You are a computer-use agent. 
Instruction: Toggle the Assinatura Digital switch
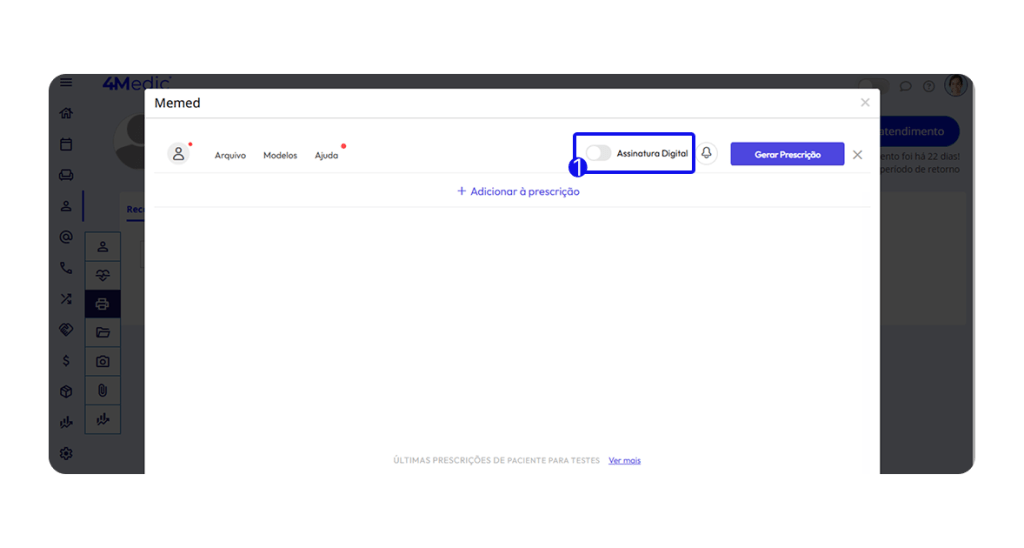pyautogui.click(x=598, y=153)
